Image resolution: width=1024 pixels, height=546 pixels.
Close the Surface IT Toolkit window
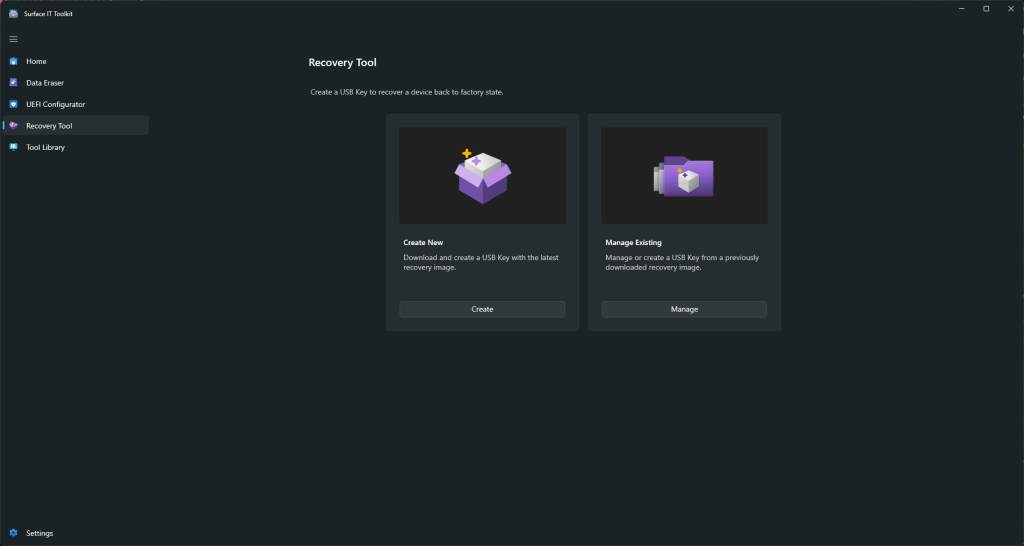click(1011, 8)
